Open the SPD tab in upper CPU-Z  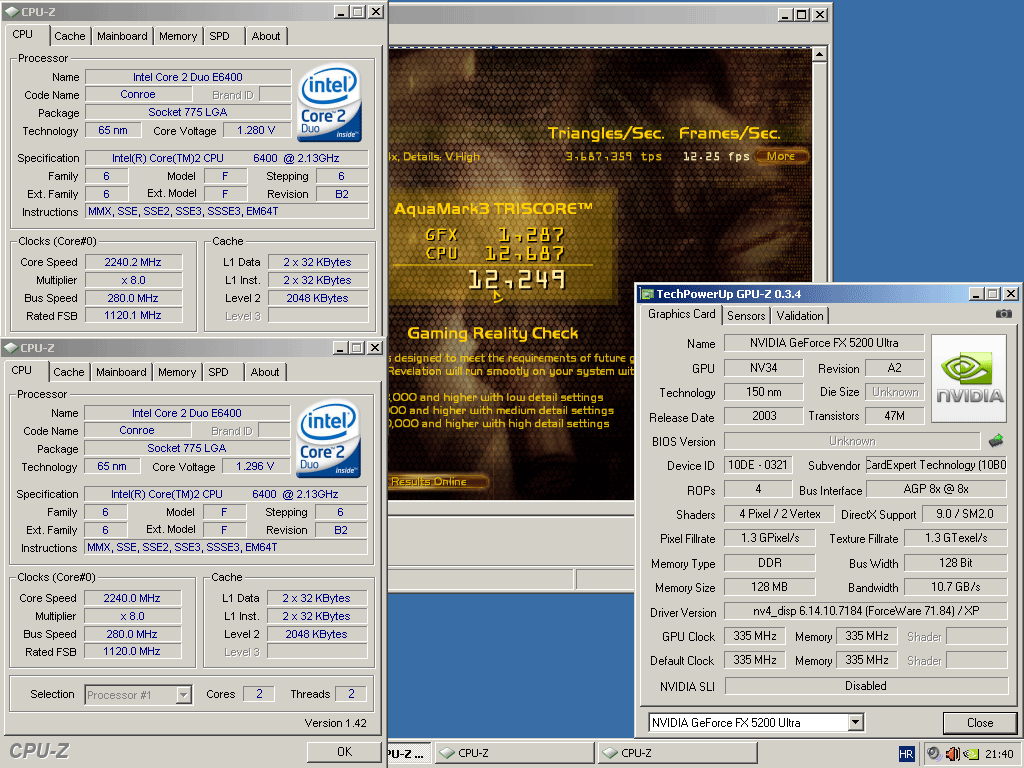[x=219, y=36]
